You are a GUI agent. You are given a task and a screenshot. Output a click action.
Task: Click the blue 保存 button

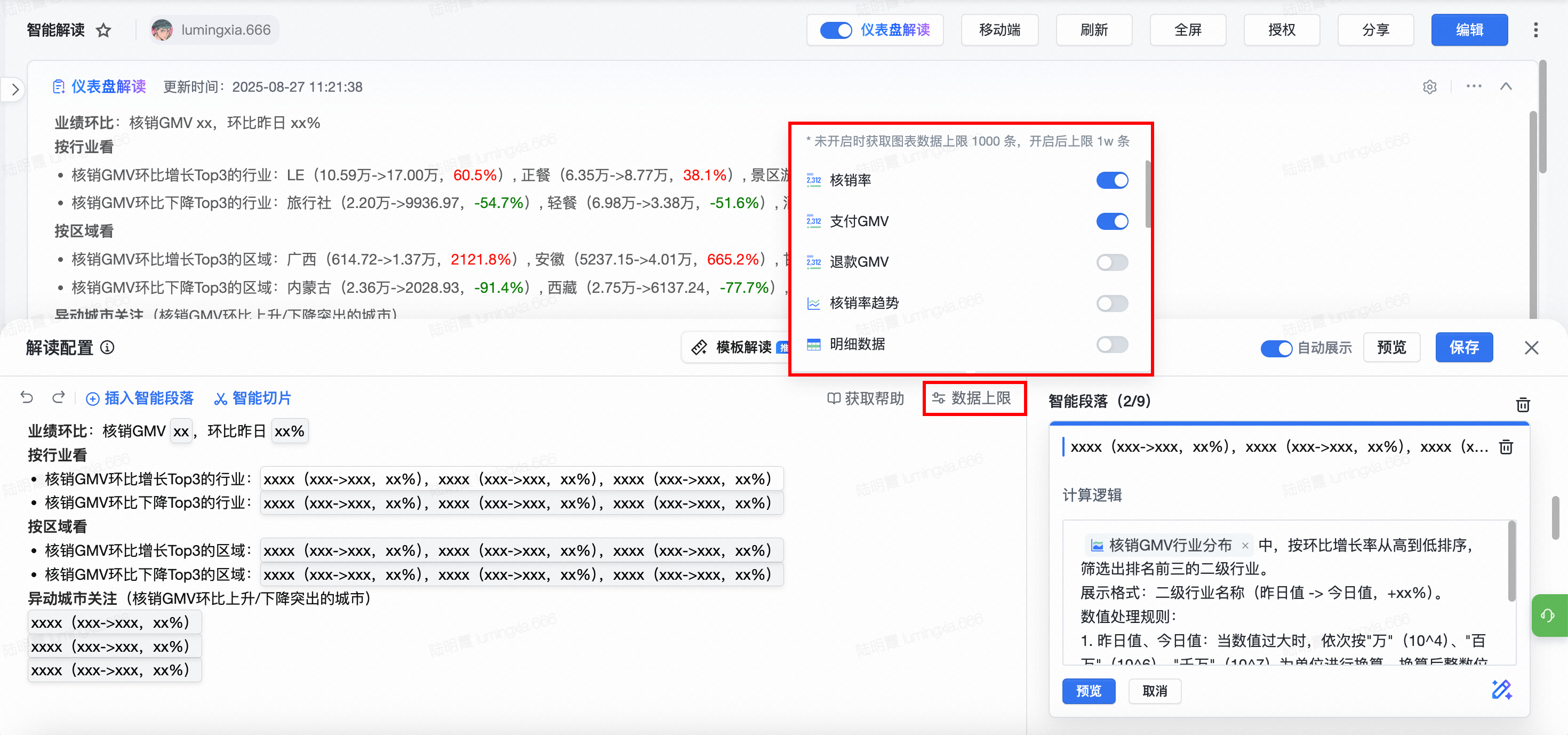1463,348
